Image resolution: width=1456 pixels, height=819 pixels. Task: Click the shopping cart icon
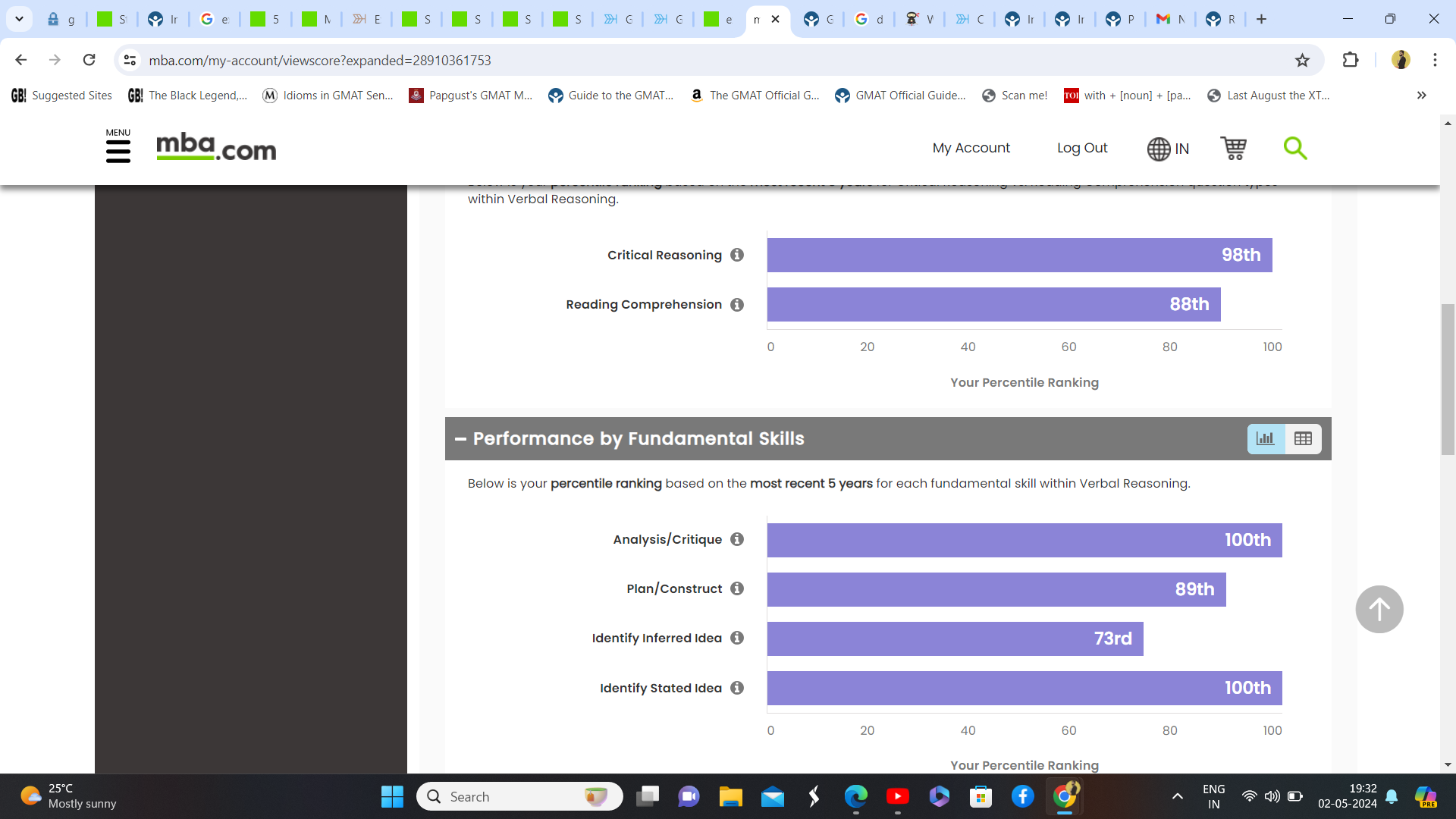1233,148
